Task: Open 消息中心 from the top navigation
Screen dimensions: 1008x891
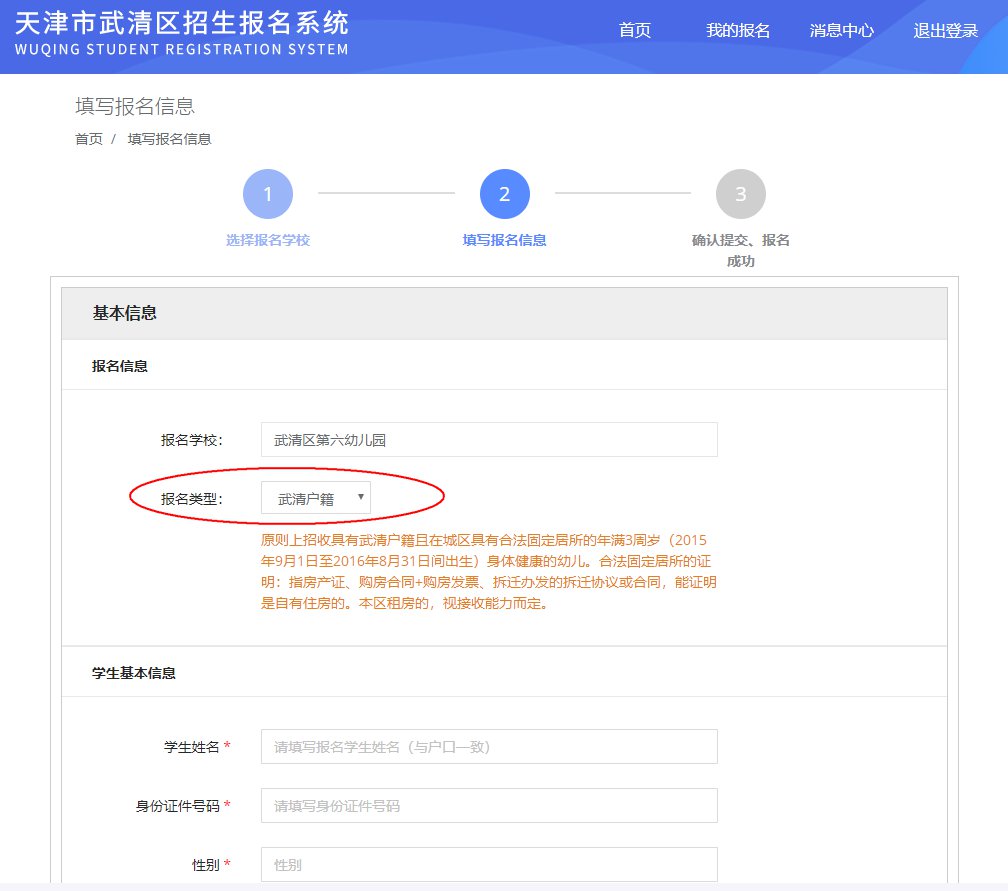Action: pyautogui.click(x=841, y=31)
